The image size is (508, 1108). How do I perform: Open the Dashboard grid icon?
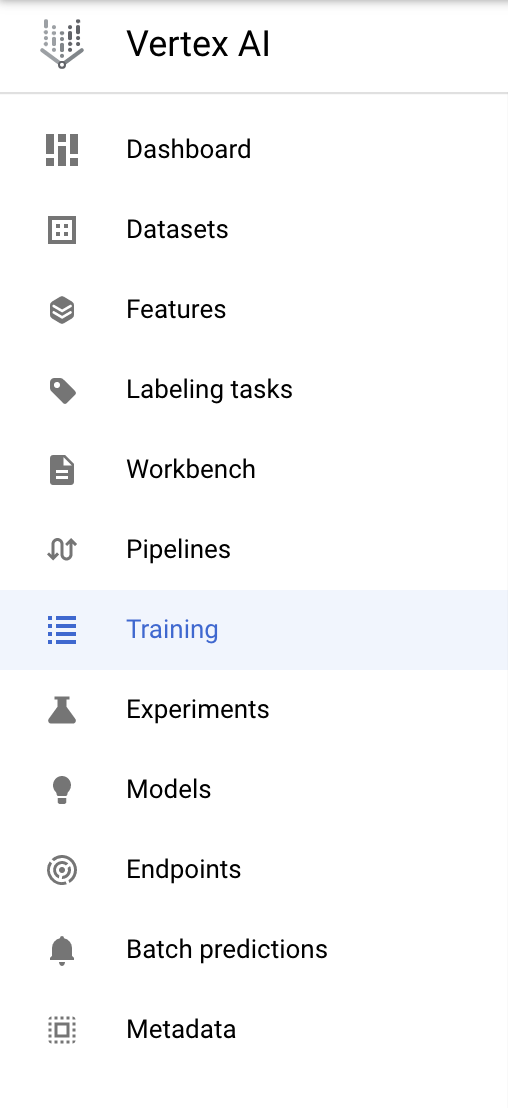click(x=62, y=150)
